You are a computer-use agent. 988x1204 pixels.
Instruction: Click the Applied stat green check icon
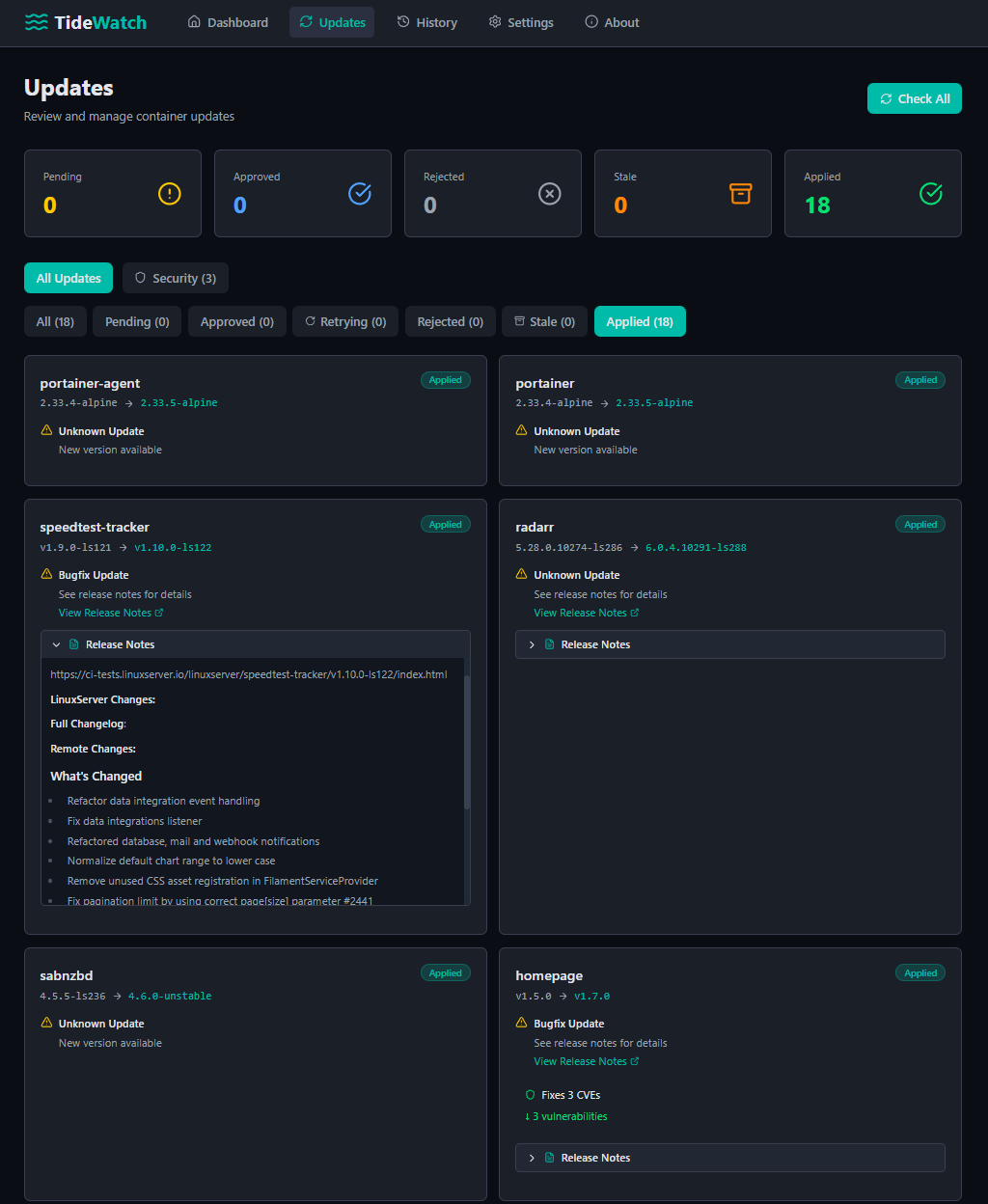pyautogui.click(x=930, y=194)
